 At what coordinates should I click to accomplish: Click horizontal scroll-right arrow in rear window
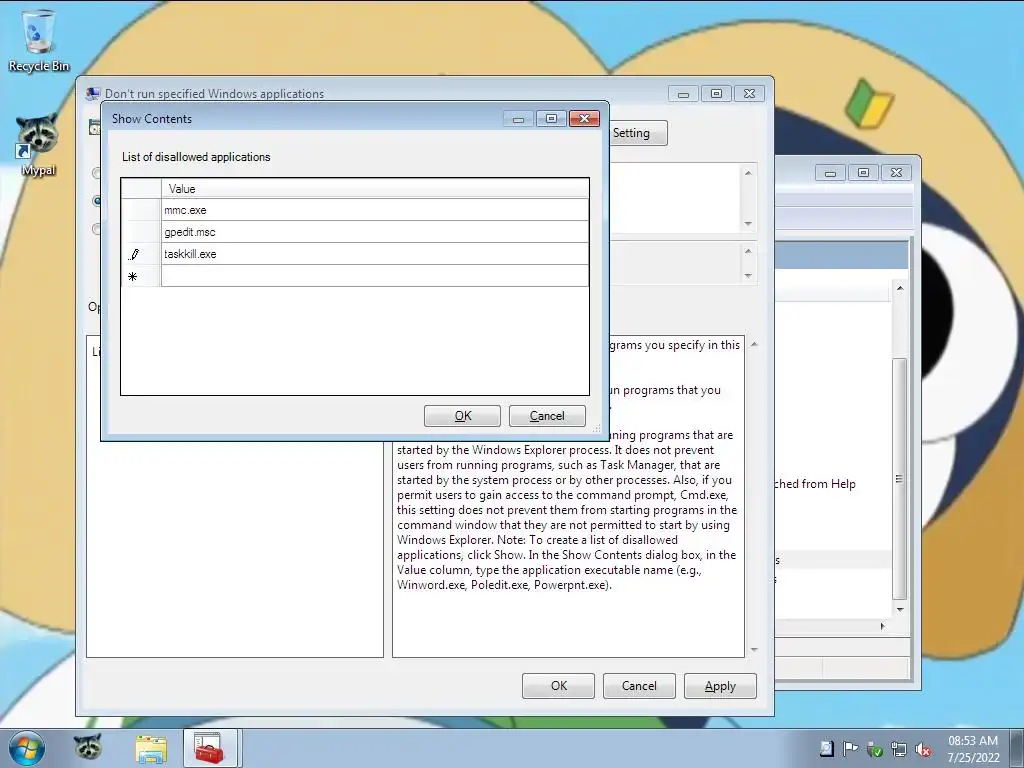pyautogui.click(x=882, y=626)
